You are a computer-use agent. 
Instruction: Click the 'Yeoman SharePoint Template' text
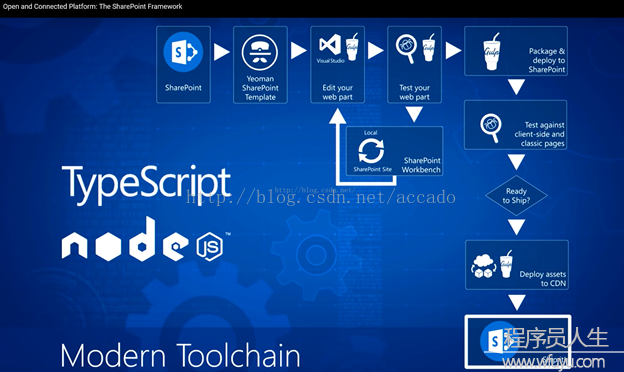click(x=260, y=88)
